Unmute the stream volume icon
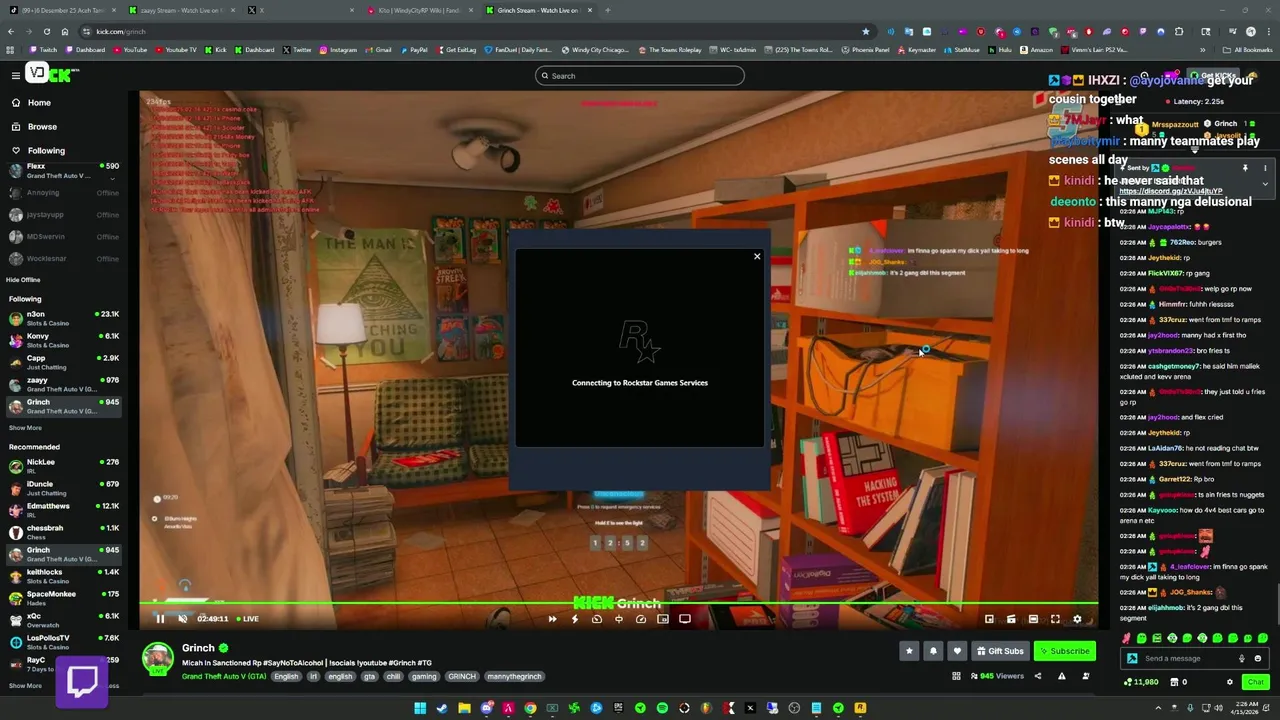 point(182,619)
